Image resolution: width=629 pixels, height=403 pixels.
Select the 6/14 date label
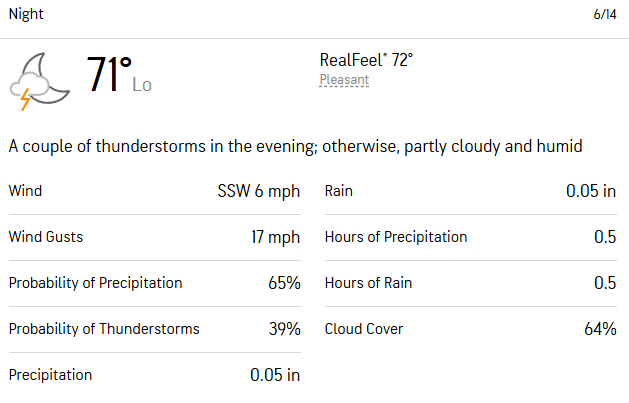pyautogui.click(x=605, y=14)
